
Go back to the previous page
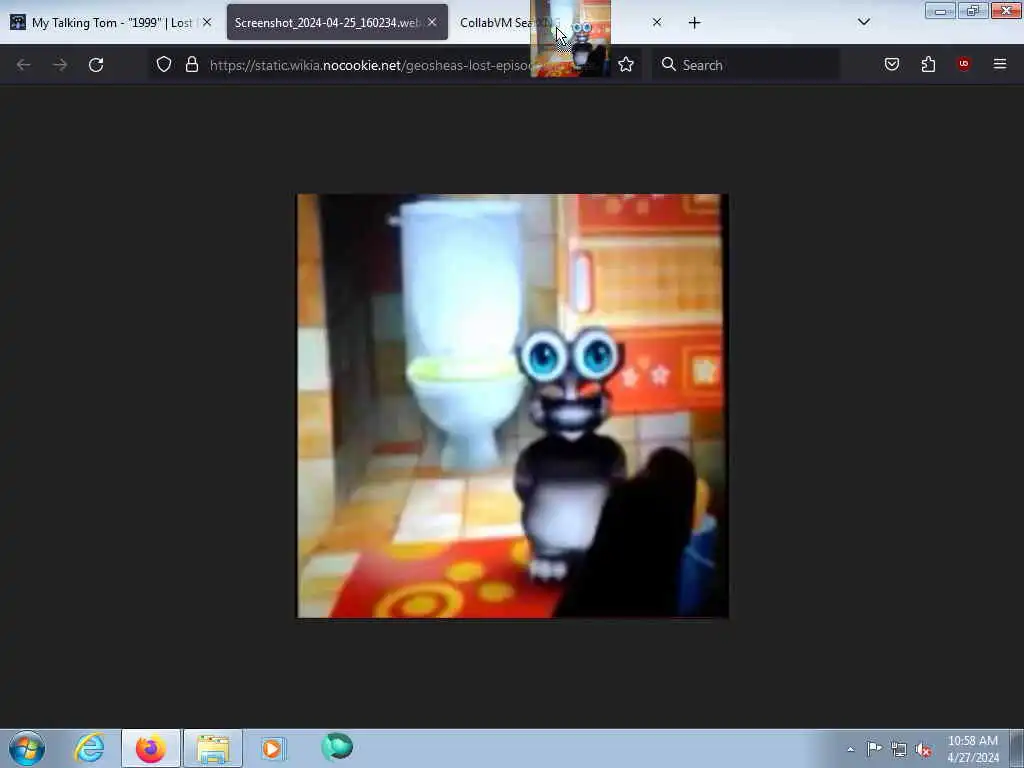pyautogui.click(x=24, y=65)
